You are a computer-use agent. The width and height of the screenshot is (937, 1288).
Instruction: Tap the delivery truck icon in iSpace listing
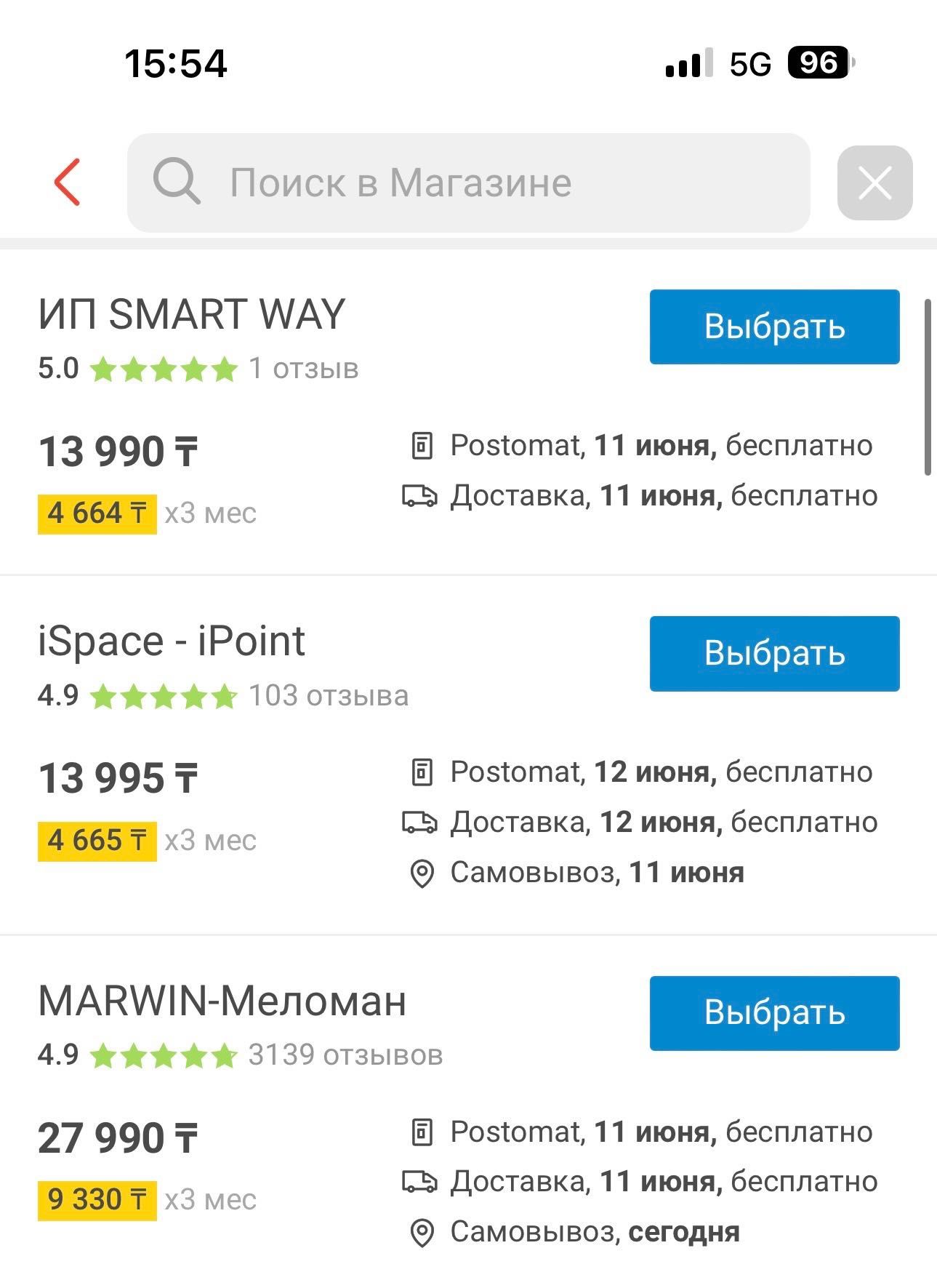pyautogui.click(x=419, y=823)
